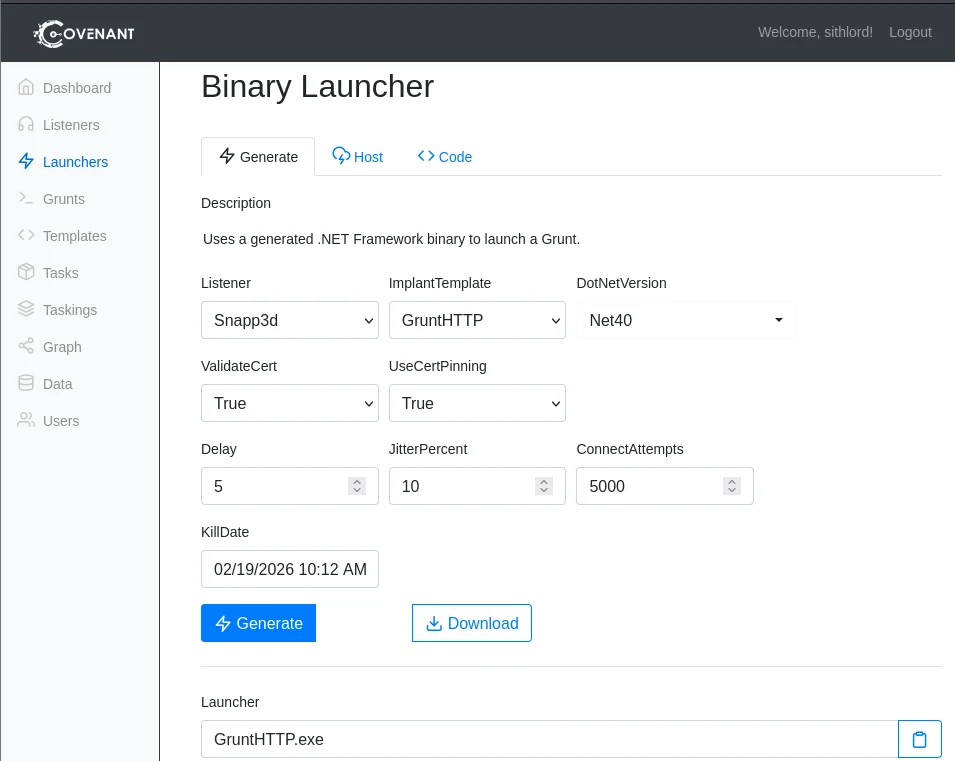955x761 pixels.
Task: Click the Download button
Action: [x=471, y=622]
